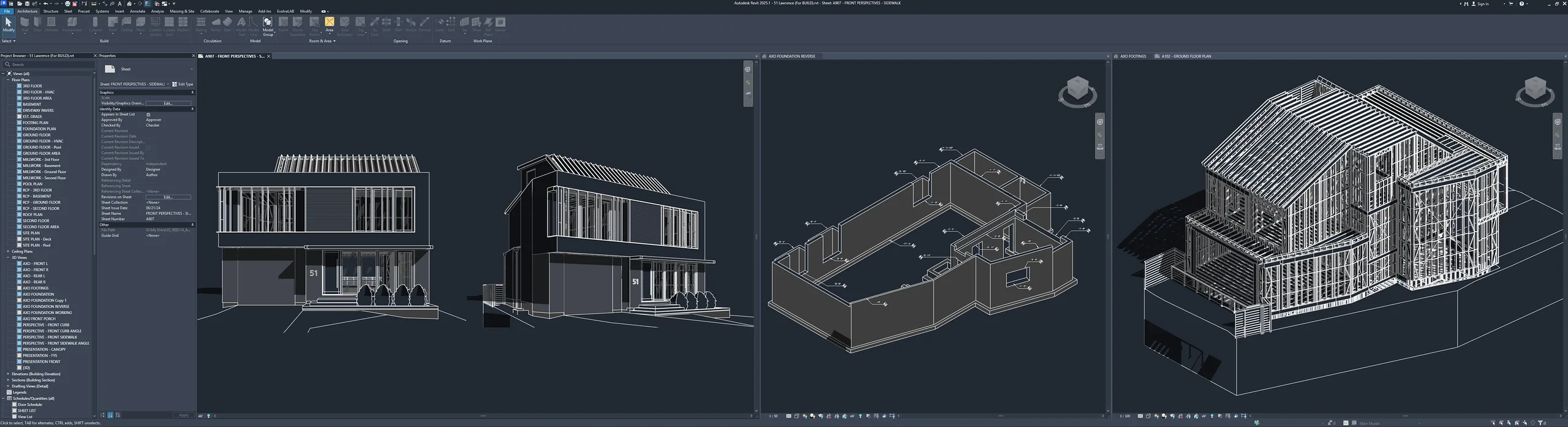The image size is (1568, 427).
Task: Click the Edit Type button
Action: click(183, 84)
